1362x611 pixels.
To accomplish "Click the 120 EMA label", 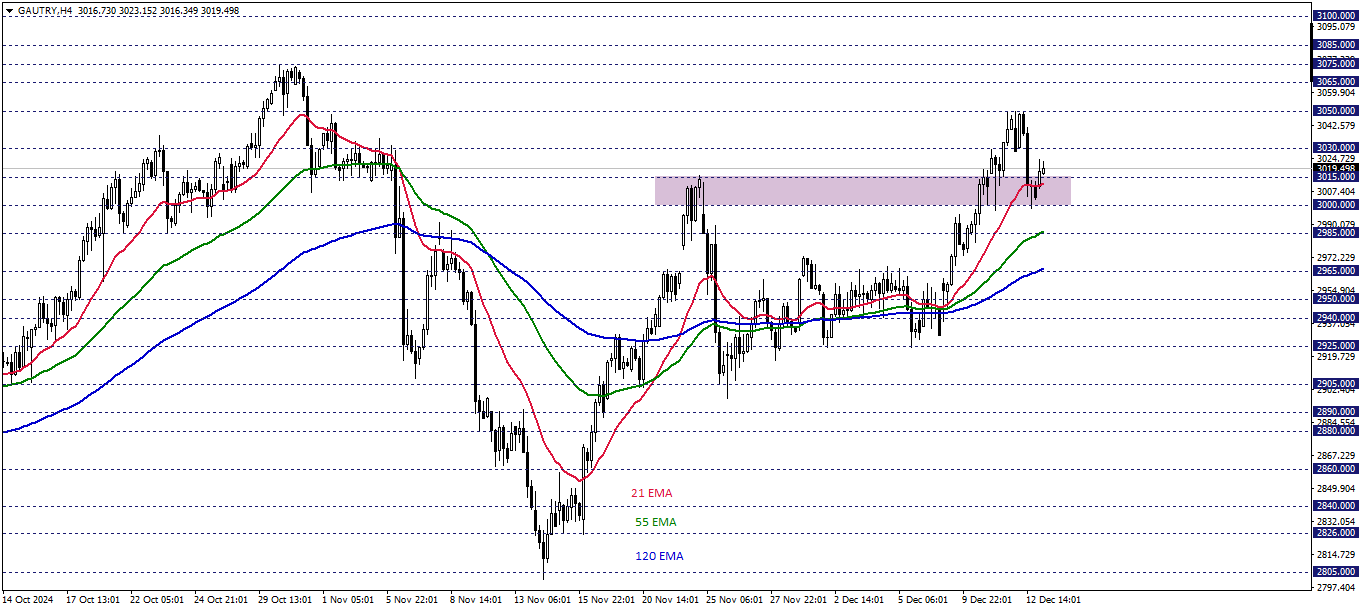I will point(659,556).
